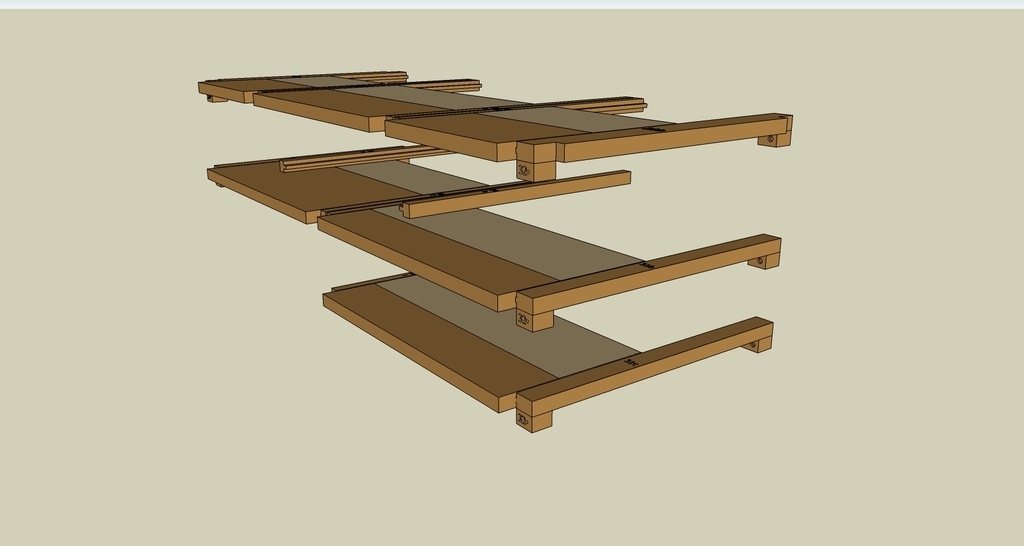This screenshot has width=1024, height=546.
Task: Click the top shelf's front-left support block
Action: pyautogui.click(x=536, y=170)
